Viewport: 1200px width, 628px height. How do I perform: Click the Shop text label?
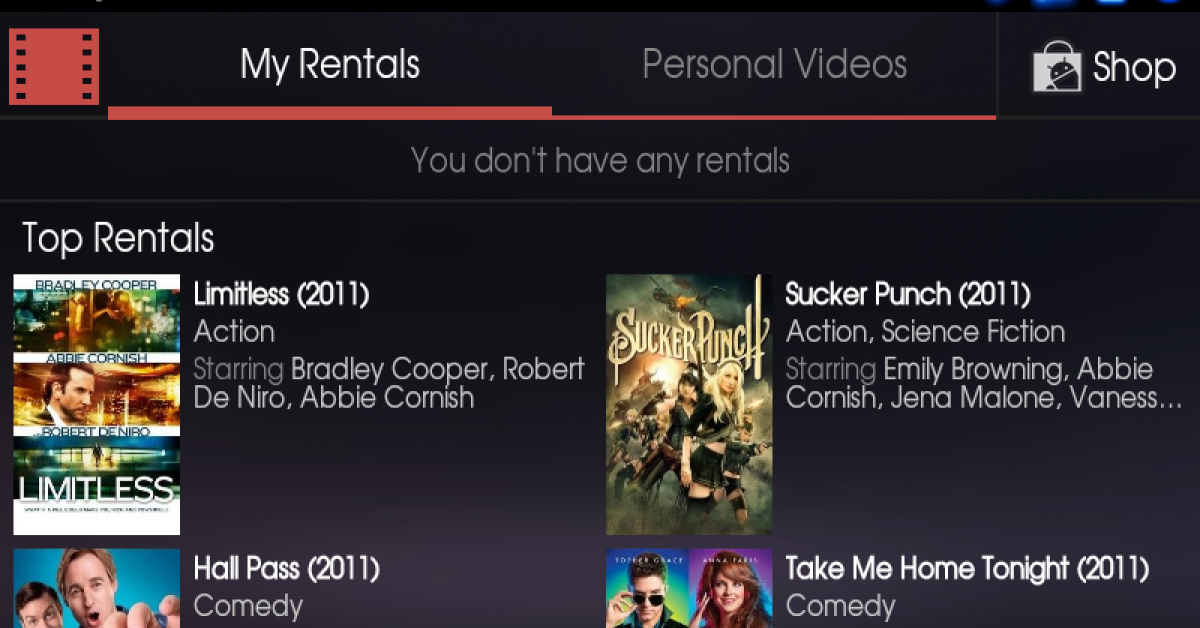pyautogui.click(x=1134, y=68)
